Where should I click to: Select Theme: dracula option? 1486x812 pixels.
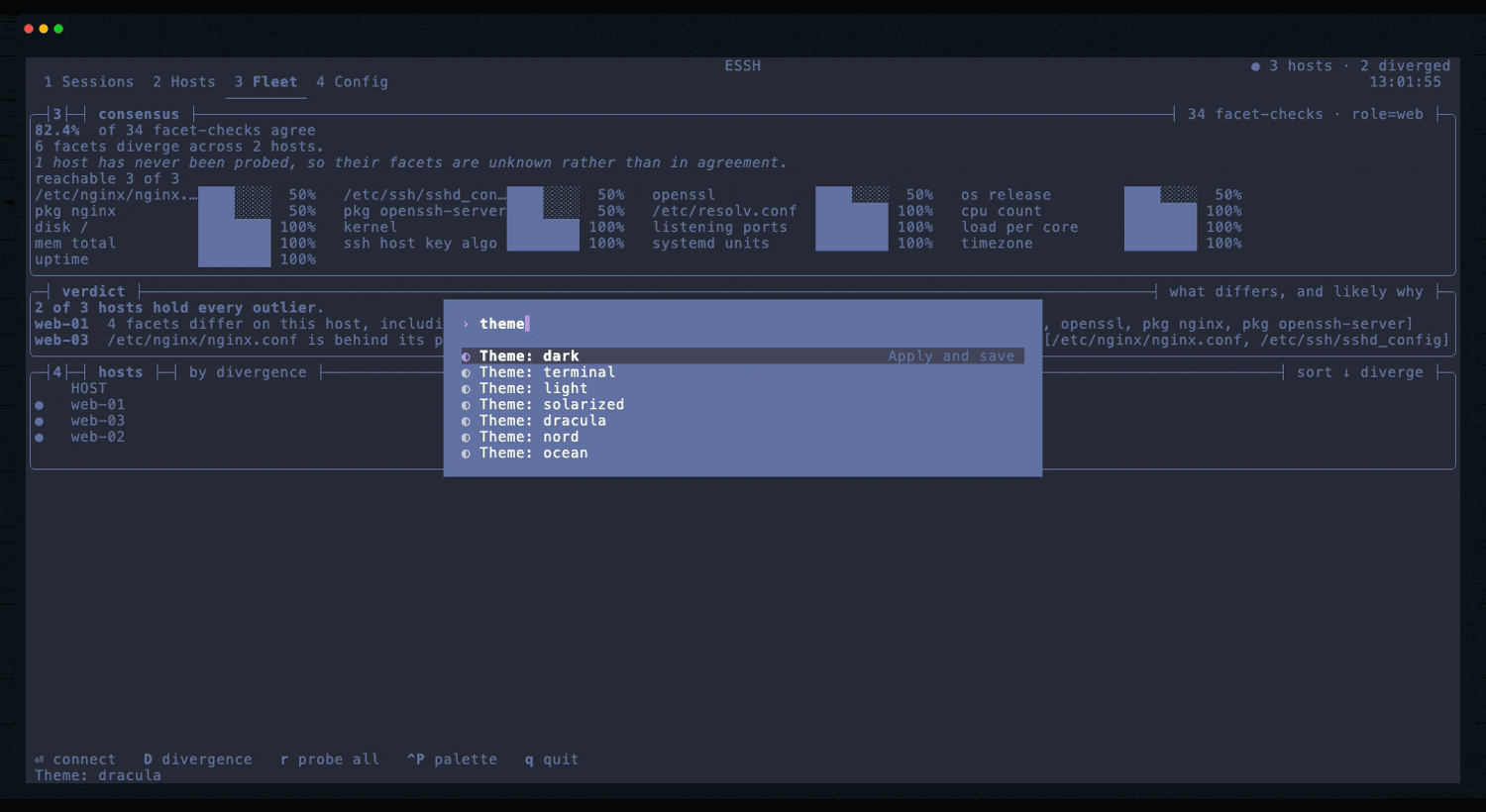tap(743, 421)
